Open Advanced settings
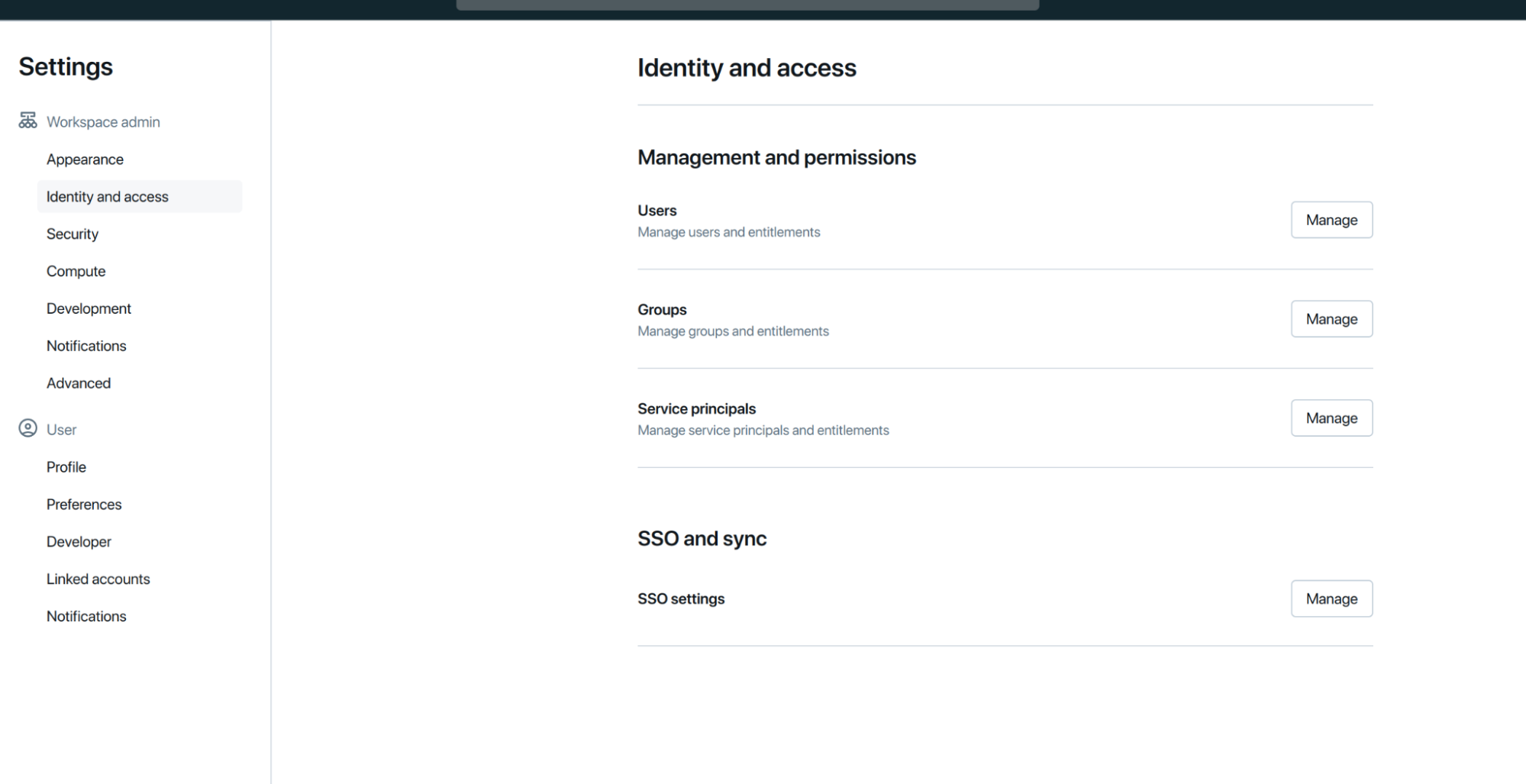 (x=79, y=383)
